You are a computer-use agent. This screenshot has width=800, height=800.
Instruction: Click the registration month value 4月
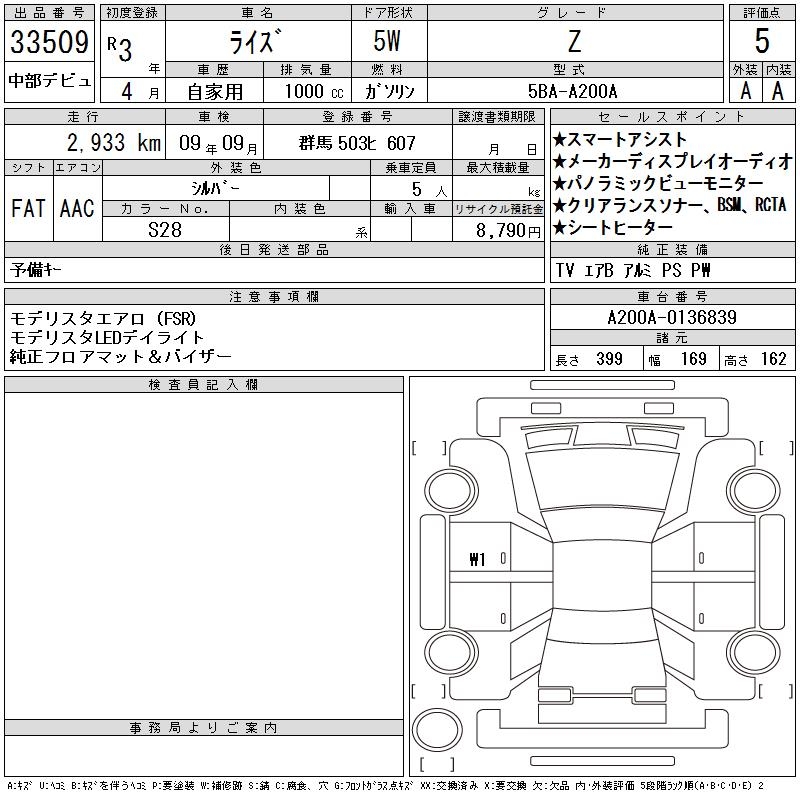140,92
